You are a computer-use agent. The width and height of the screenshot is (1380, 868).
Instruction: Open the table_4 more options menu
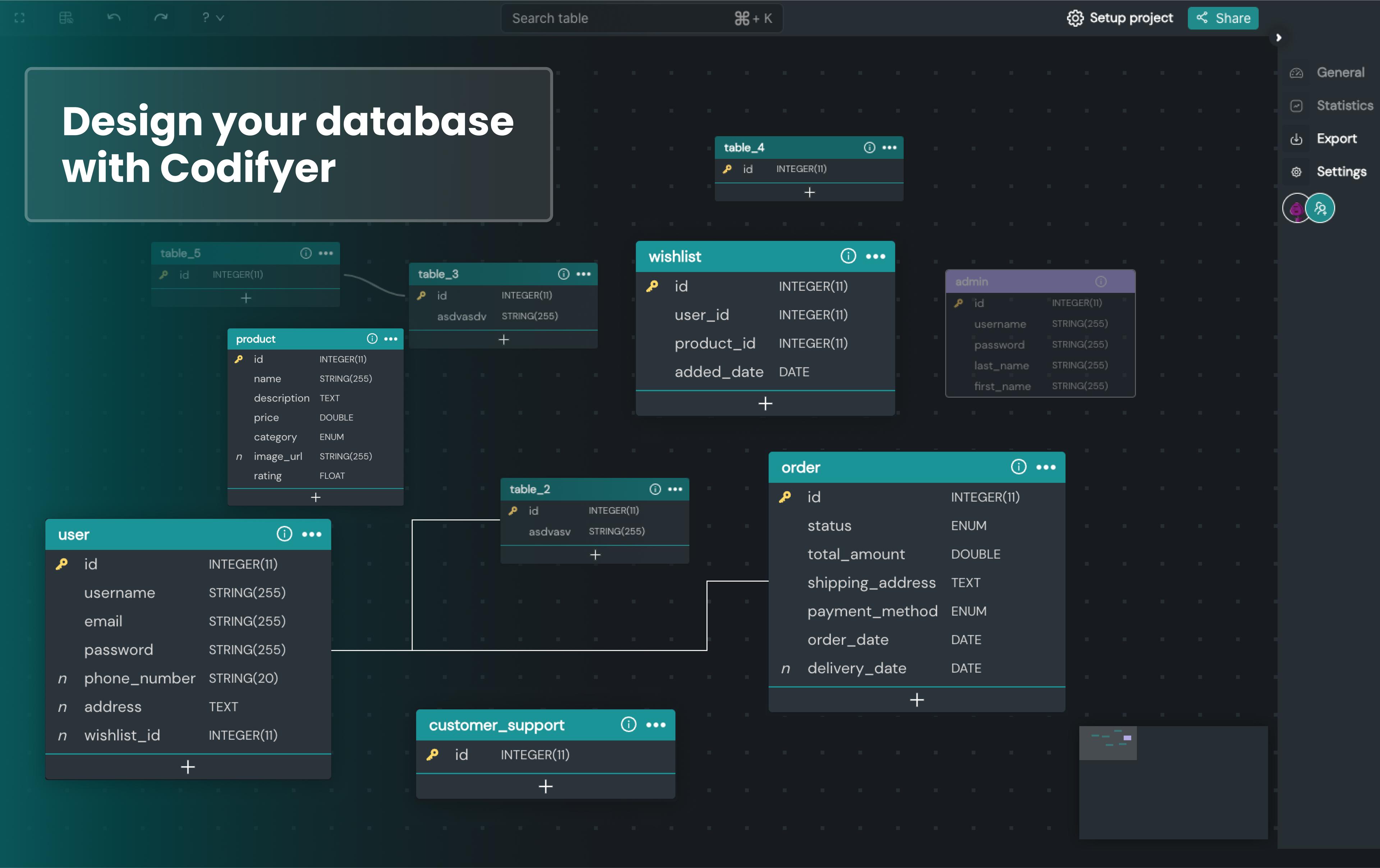[x=889, y=148]
